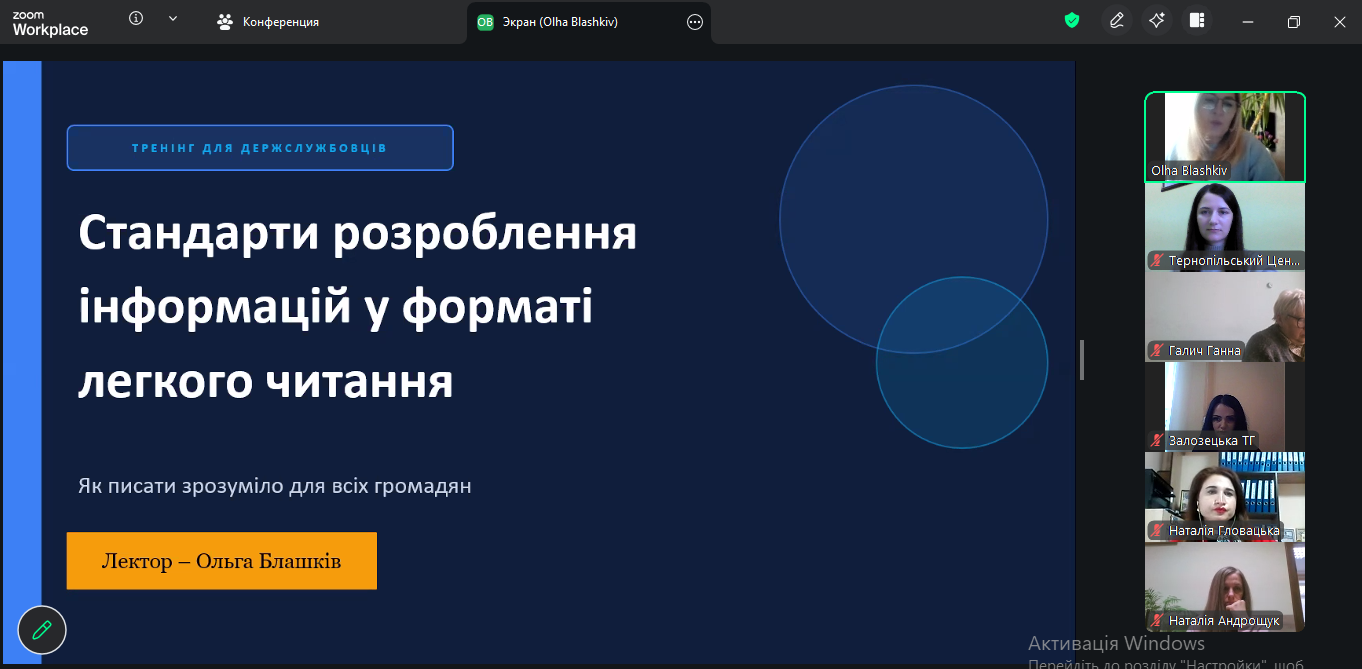Click the orange Лектор – Ольга Блашків label

coord(221,561)
